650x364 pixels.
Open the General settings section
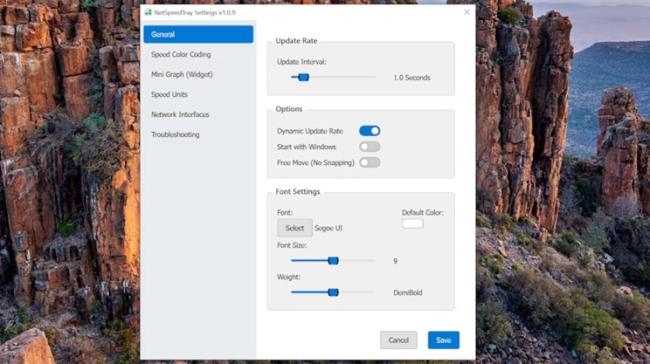199,34
